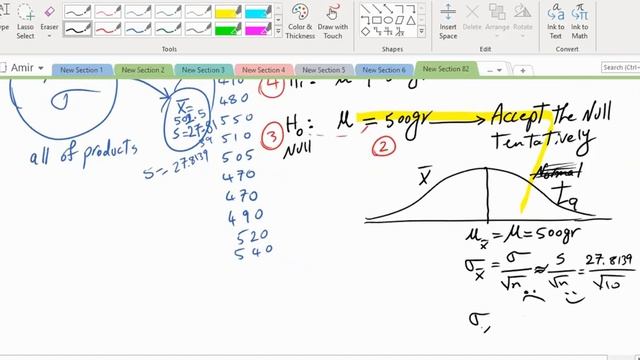This screenshot has height=360, width=640.
Task: Open the Arrange dropdown
Action: (497, 21)
